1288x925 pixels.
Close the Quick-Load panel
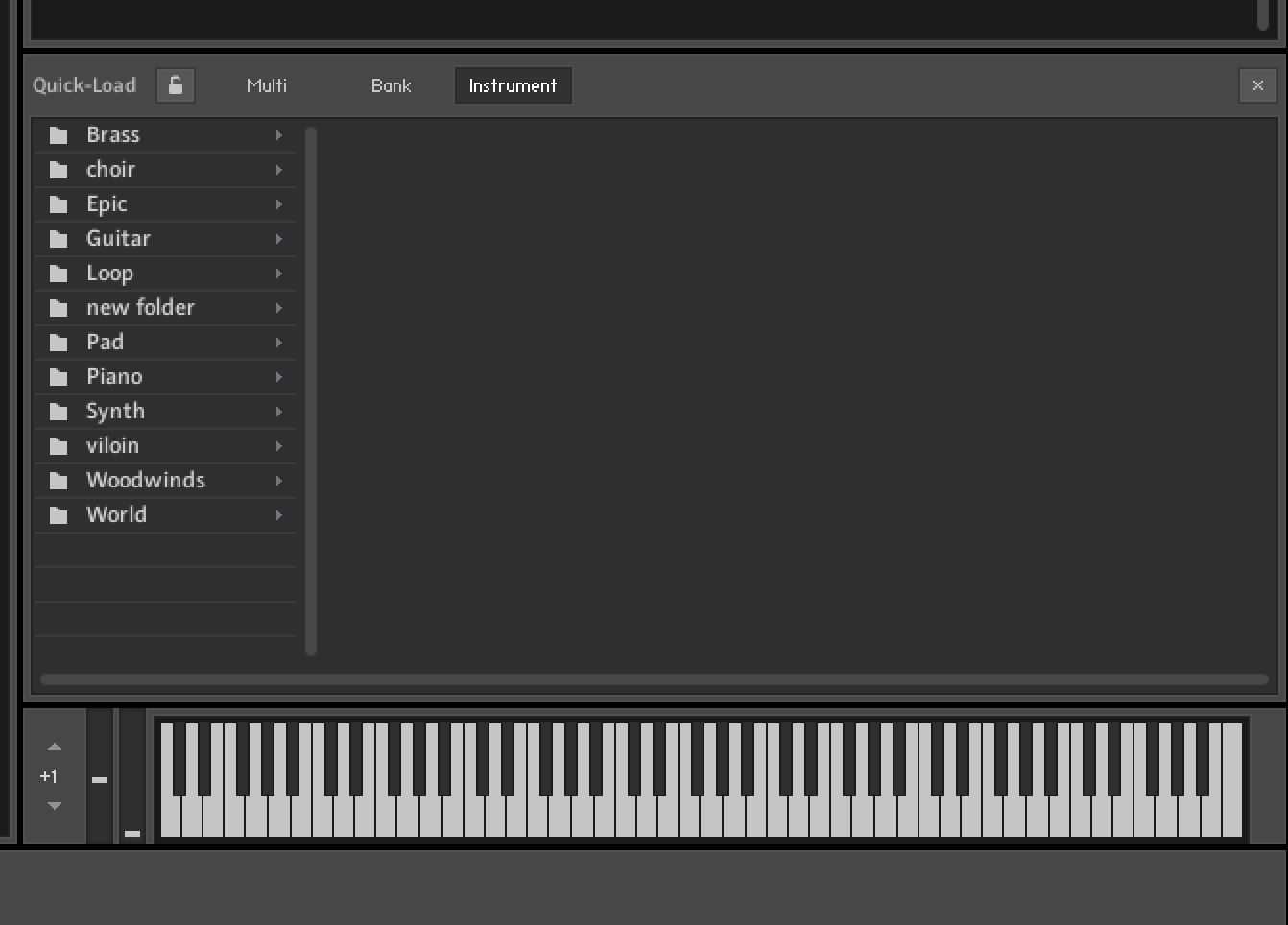click(x=1257, y=85)
